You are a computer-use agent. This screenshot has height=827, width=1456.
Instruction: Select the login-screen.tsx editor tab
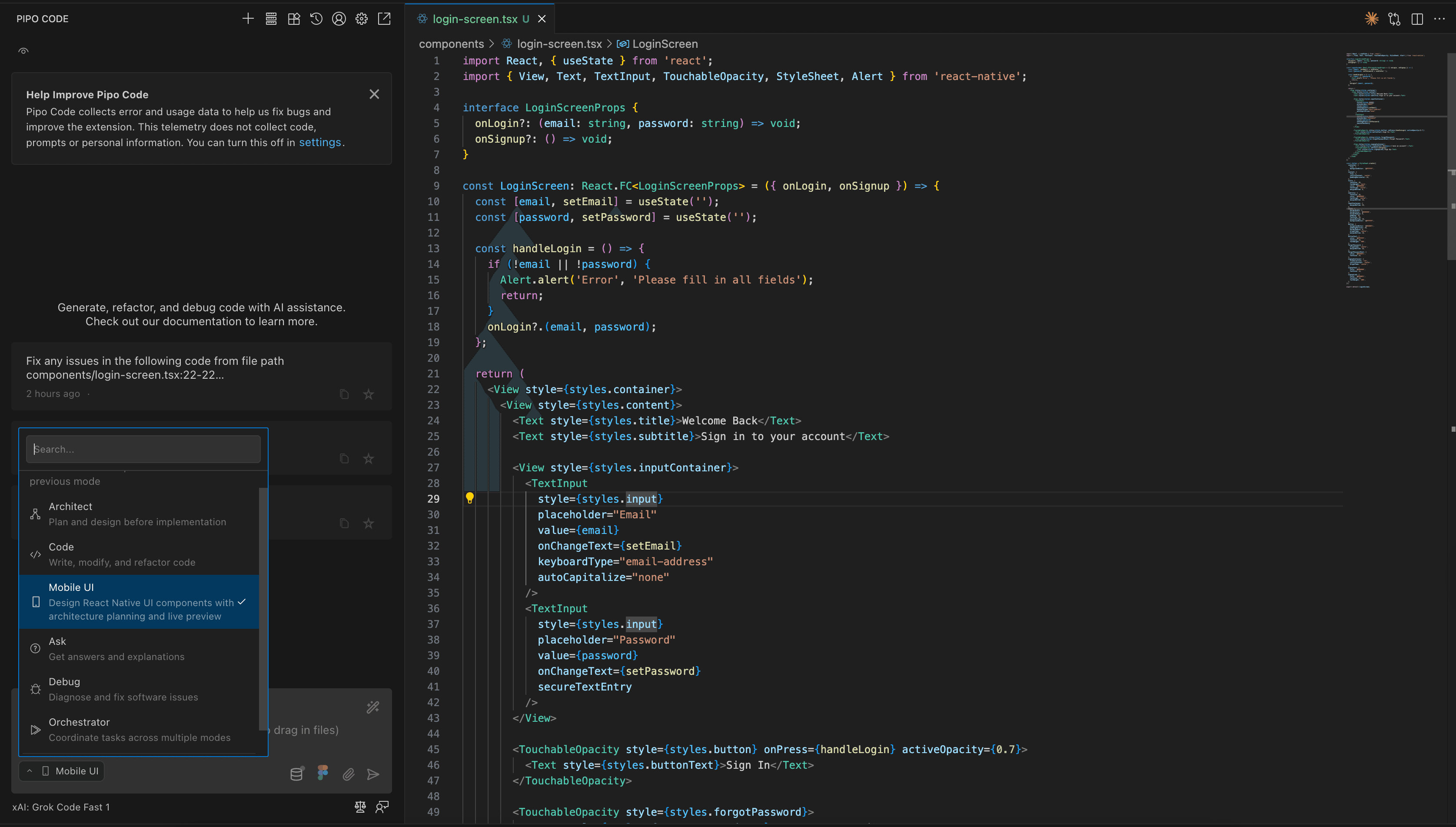[475, 19]
